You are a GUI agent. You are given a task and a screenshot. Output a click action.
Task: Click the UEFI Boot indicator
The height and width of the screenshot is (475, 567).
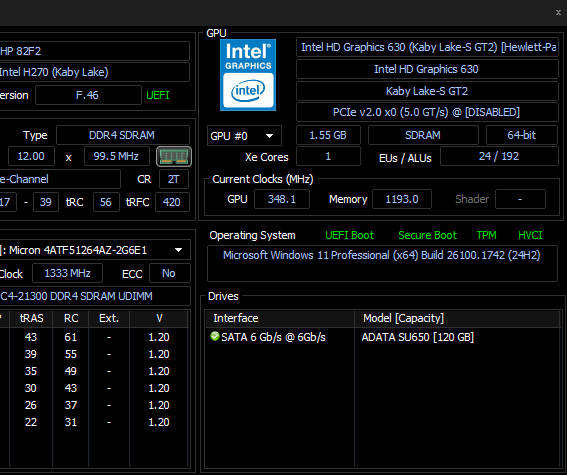349,235
